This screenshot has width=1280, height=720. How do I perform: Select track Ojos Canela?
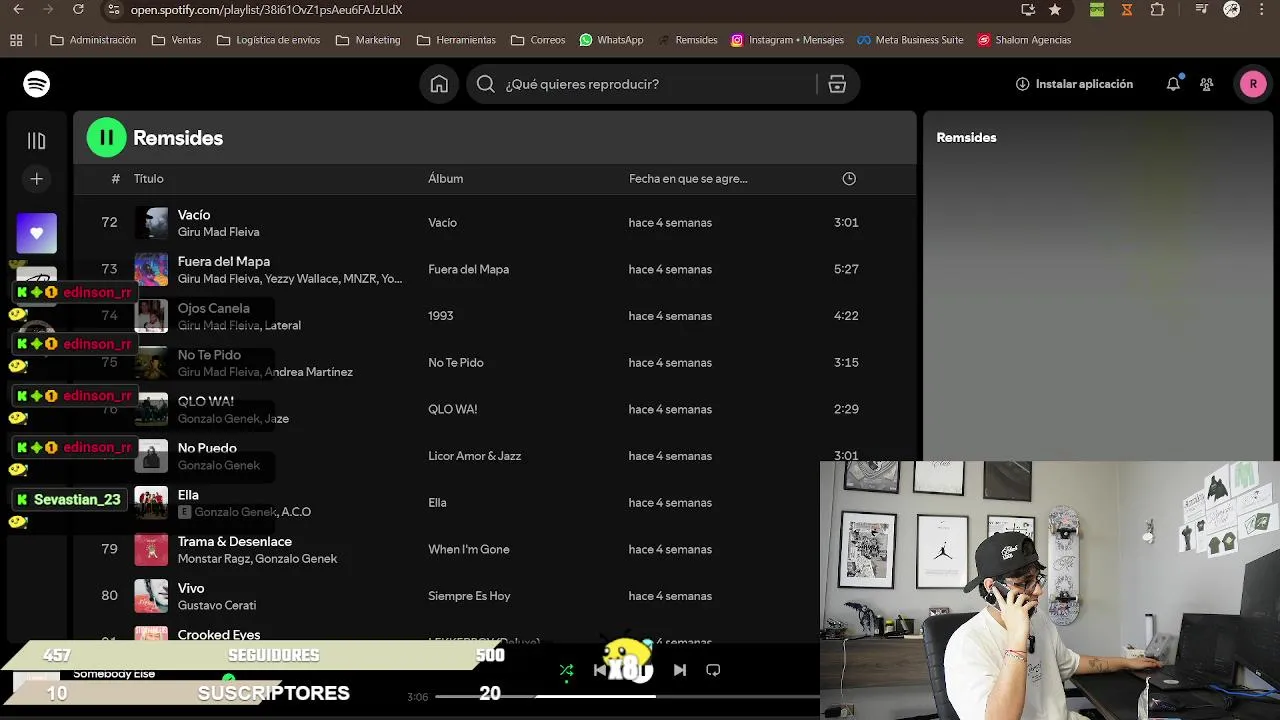(214, 308)
